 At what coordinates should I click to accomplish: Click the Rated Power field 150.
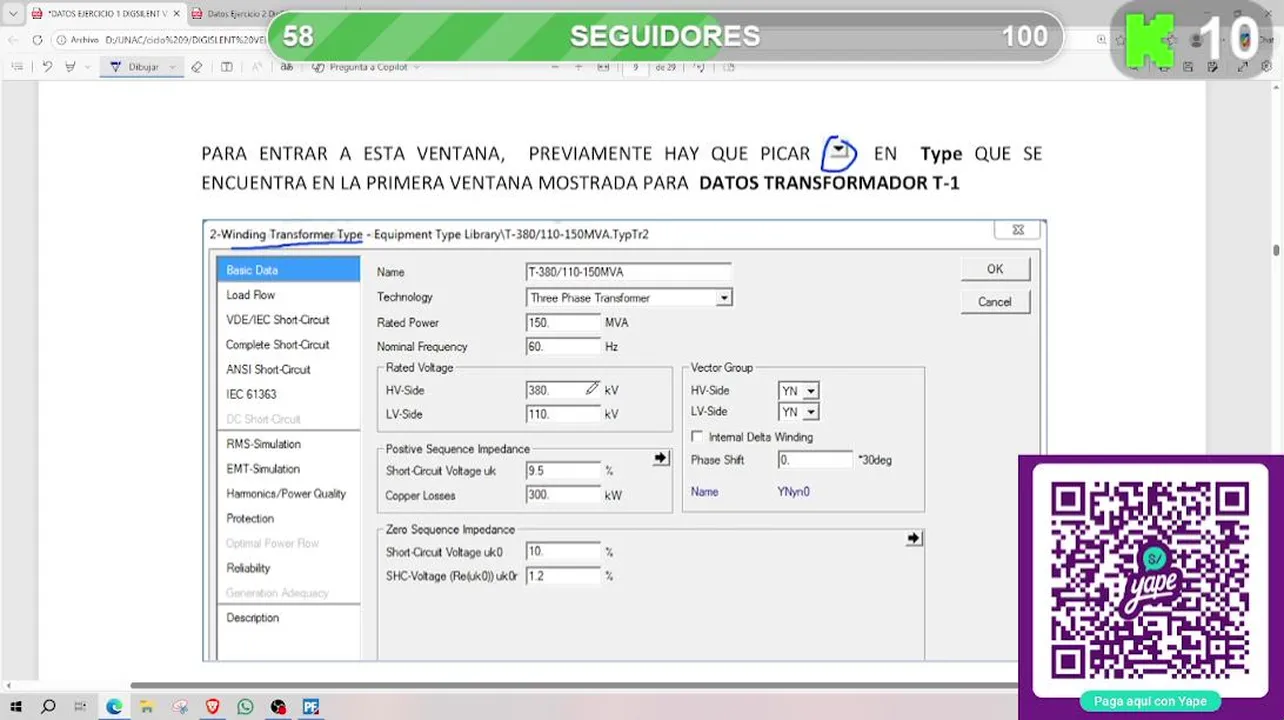[x=563, y=323]
